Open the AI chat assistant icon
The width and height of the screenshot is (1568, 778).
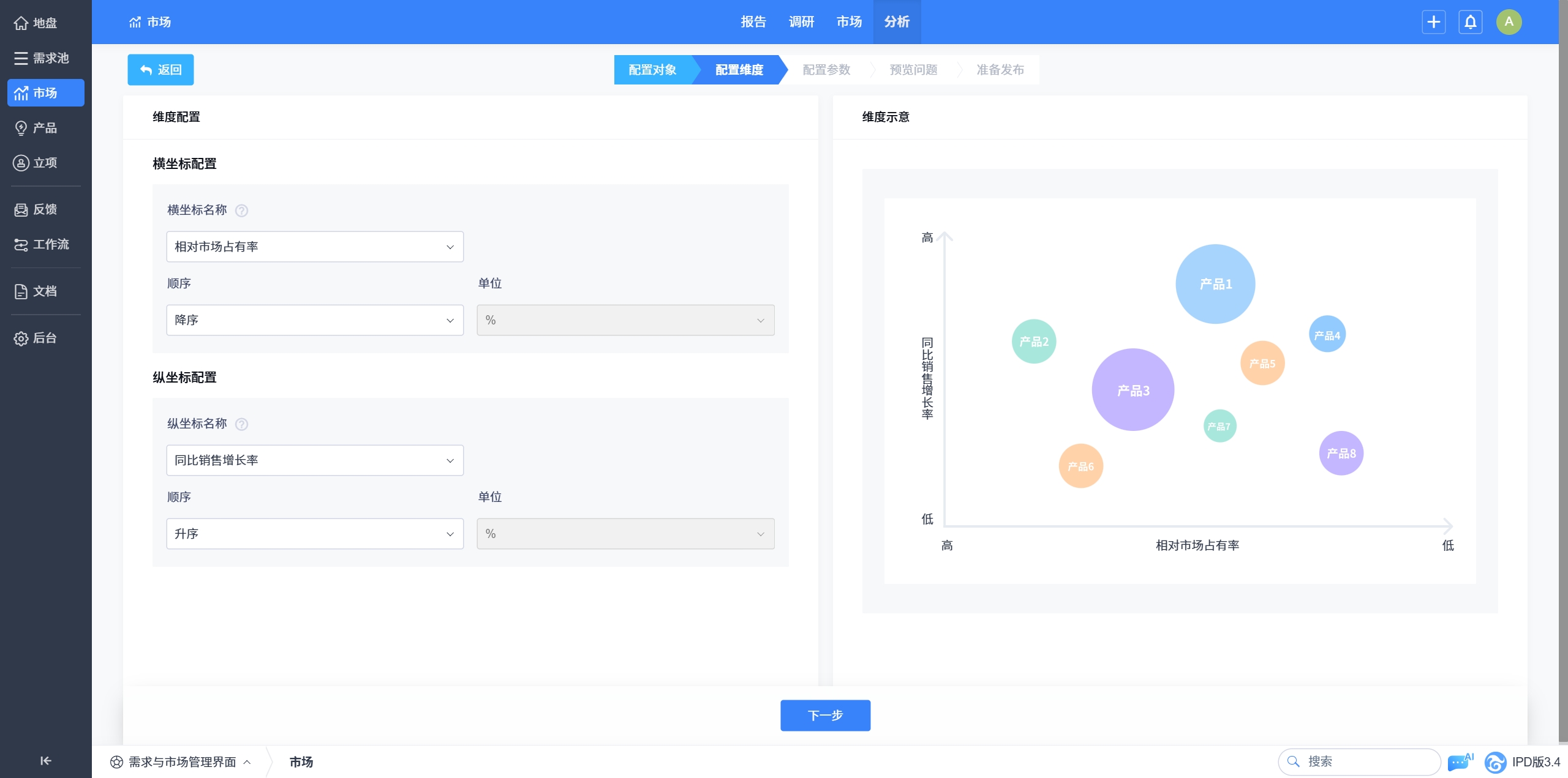1459,762
